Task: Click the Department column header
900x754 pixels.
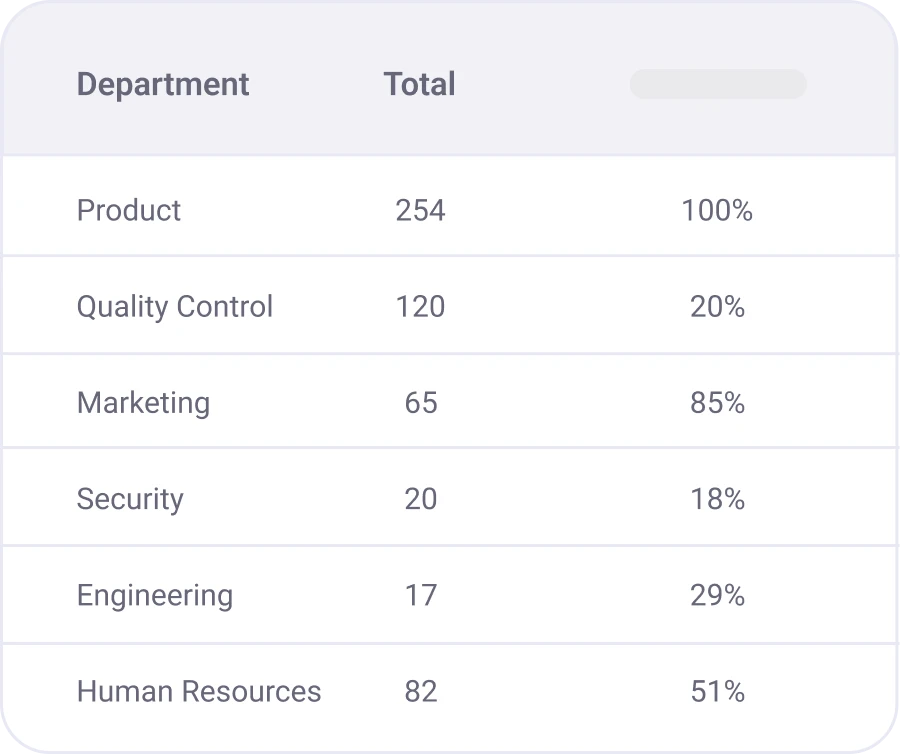Action: [163, 84]
